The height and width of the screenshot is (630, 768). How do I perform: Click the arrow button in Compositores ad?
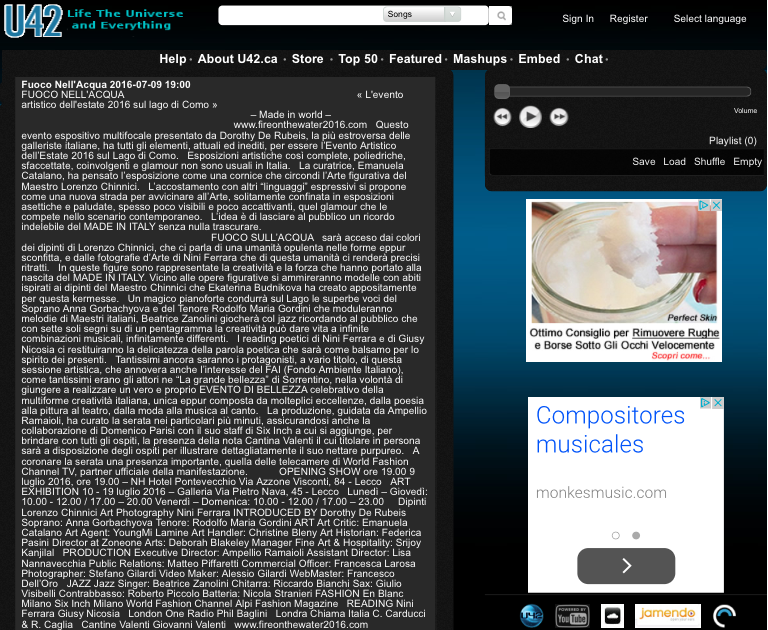[x=626, y=565]
